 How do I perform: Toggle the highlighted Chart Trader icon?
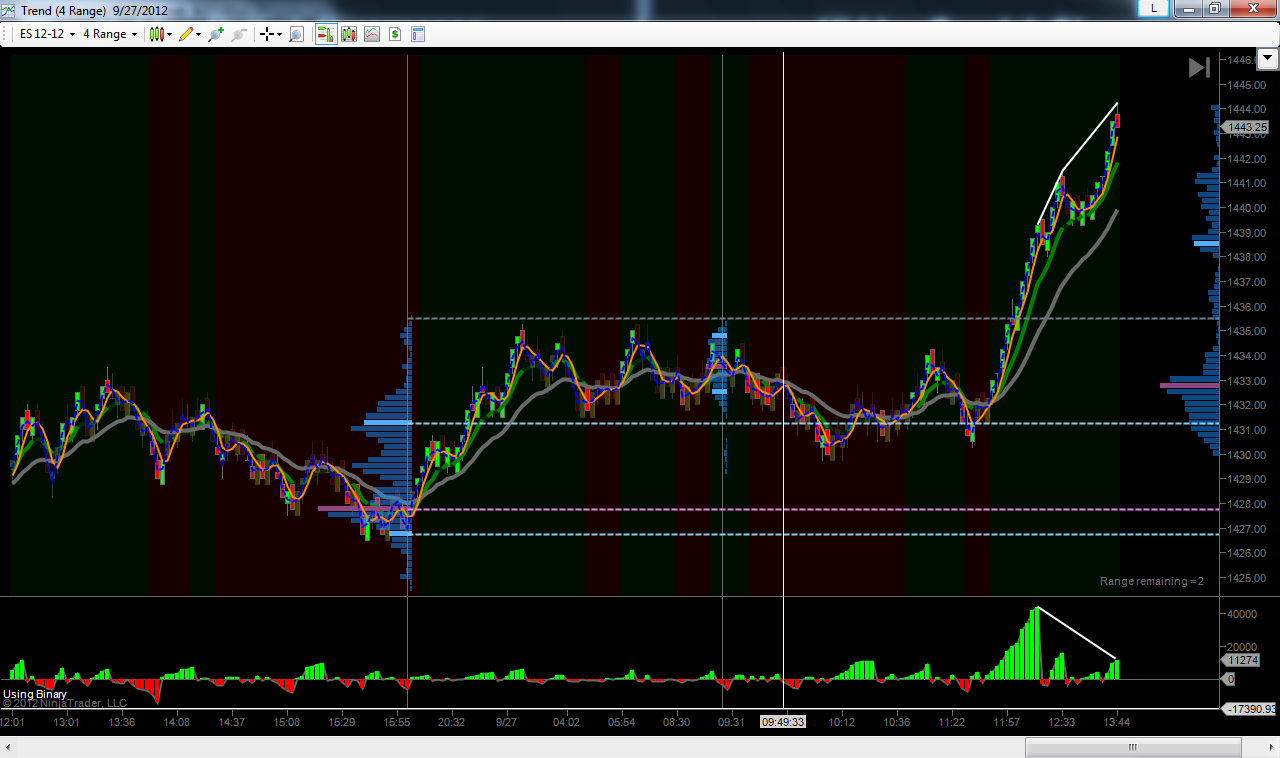coord(326,34)
